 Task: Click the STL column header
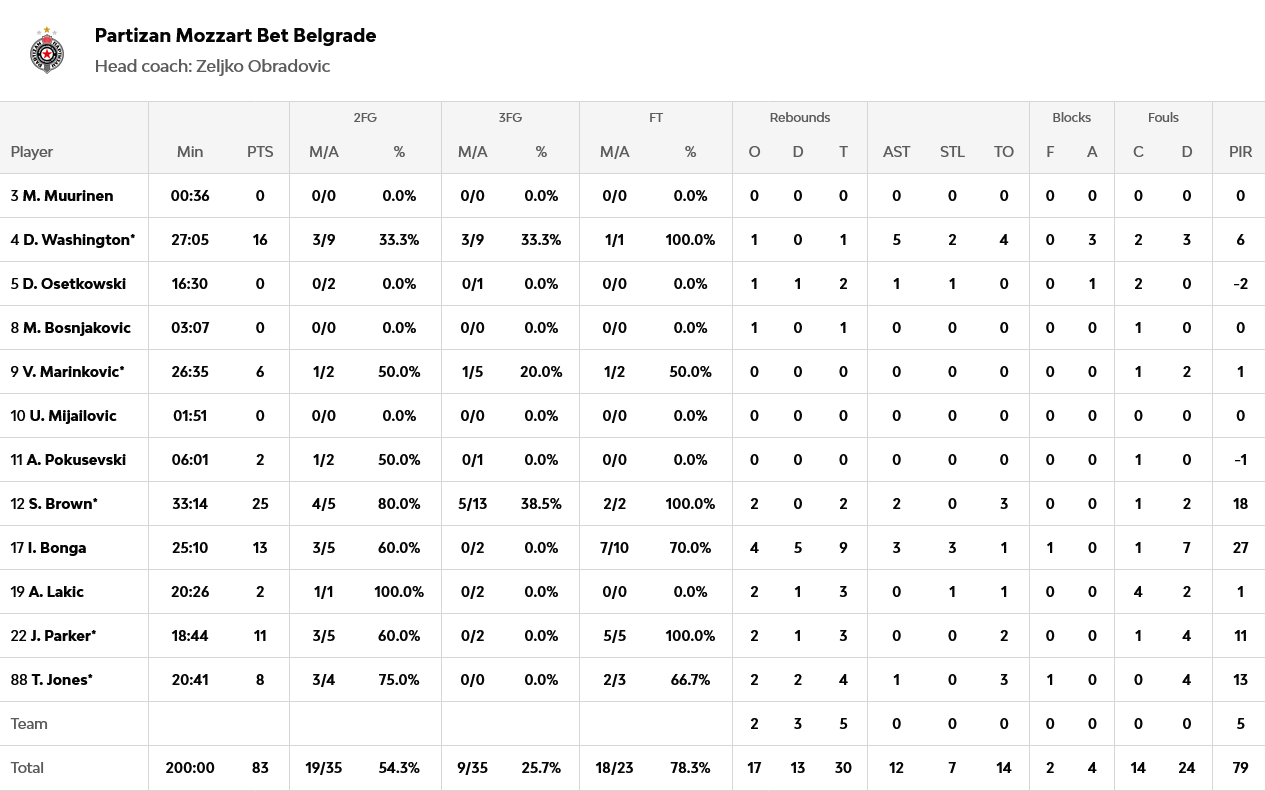pos(952,152)
